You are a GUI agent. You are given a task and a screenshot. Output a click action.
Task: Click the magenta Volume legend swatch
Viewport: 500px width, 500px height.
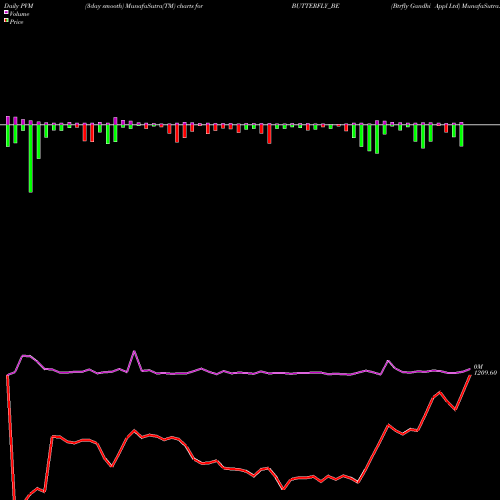coord(6,12)
